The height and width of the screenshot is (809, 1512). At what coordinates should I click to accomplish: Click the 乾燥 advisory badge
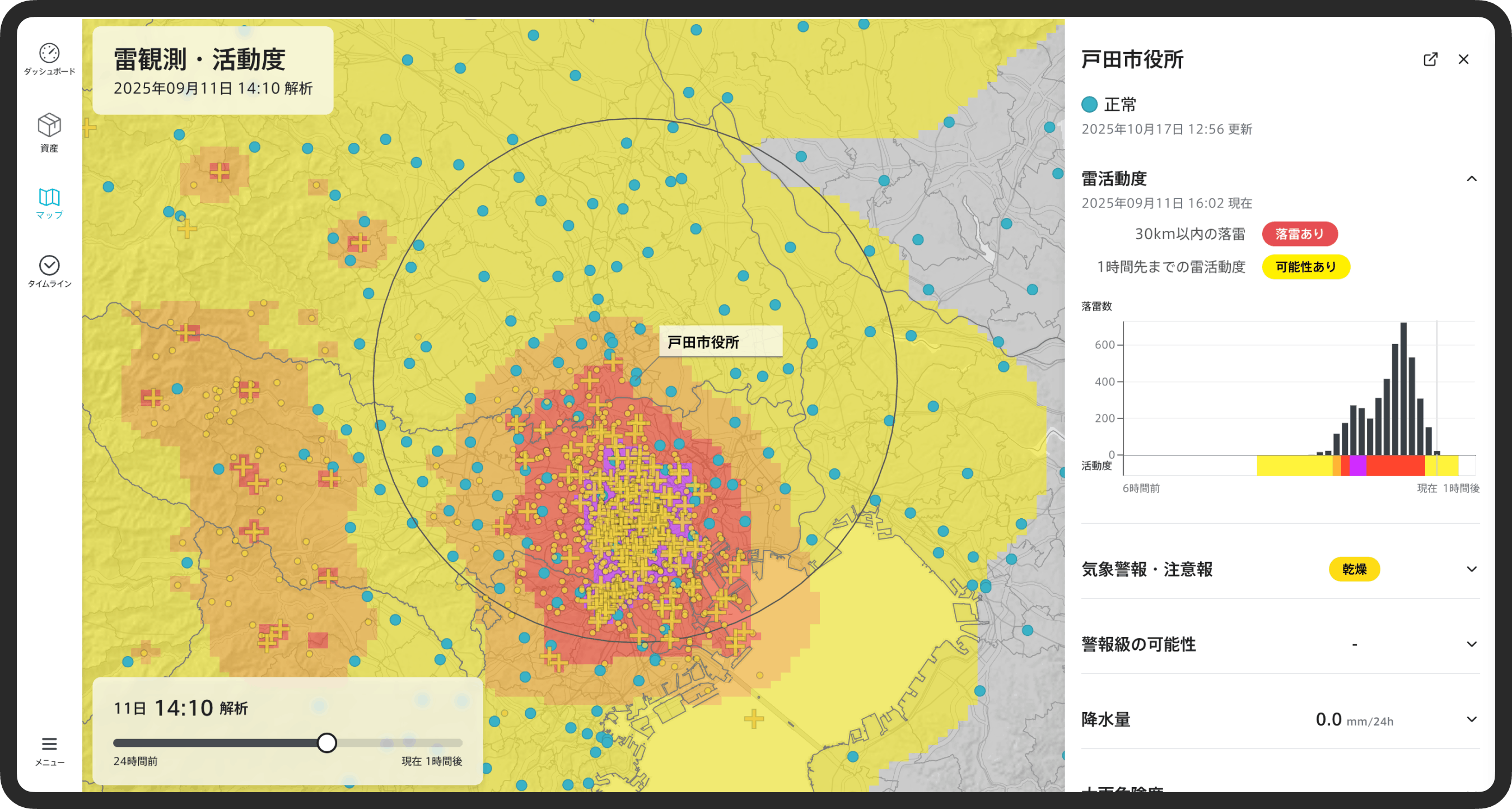click(1354, 569)
